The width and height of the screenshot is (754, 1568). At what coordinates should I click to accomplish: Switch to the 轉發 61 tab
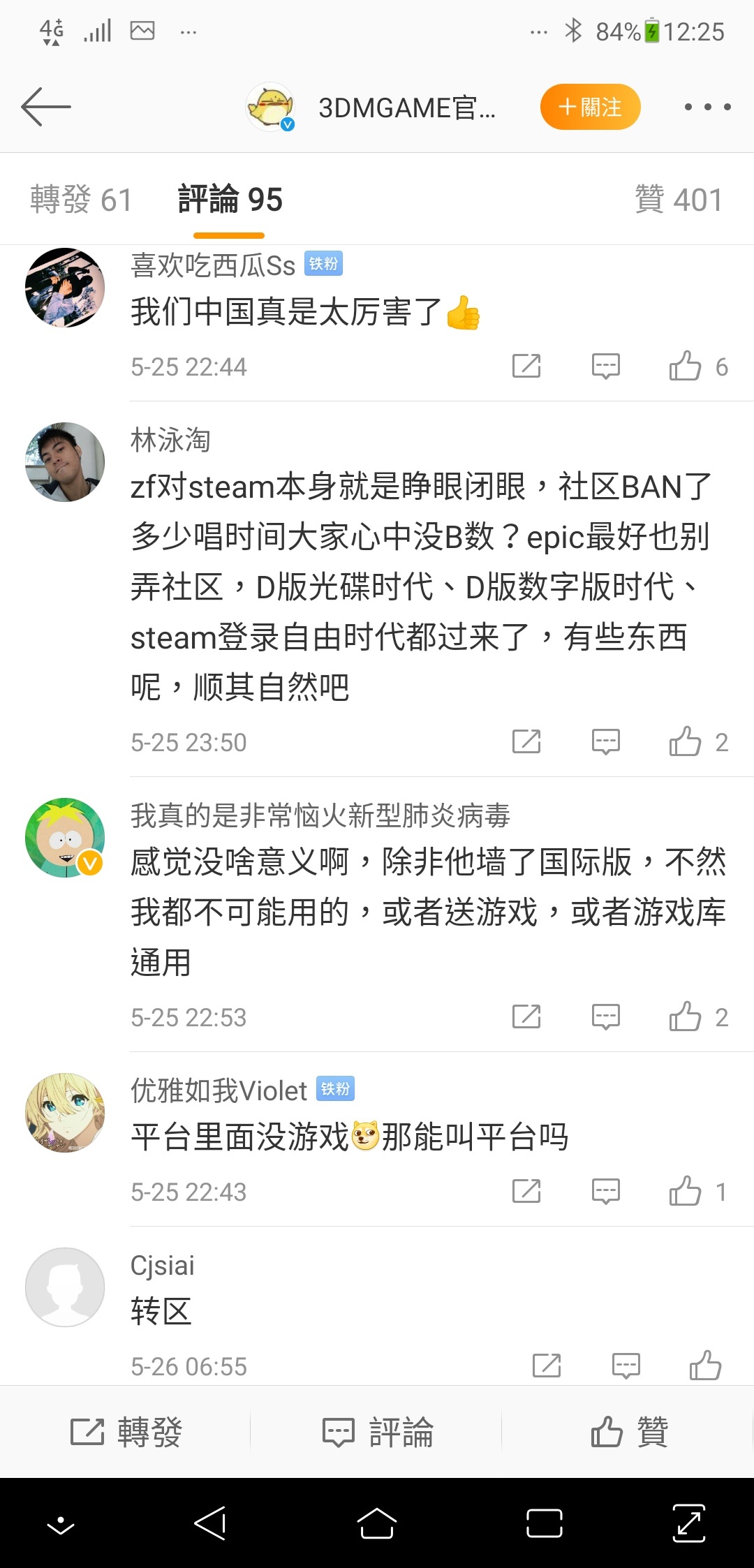81,200
